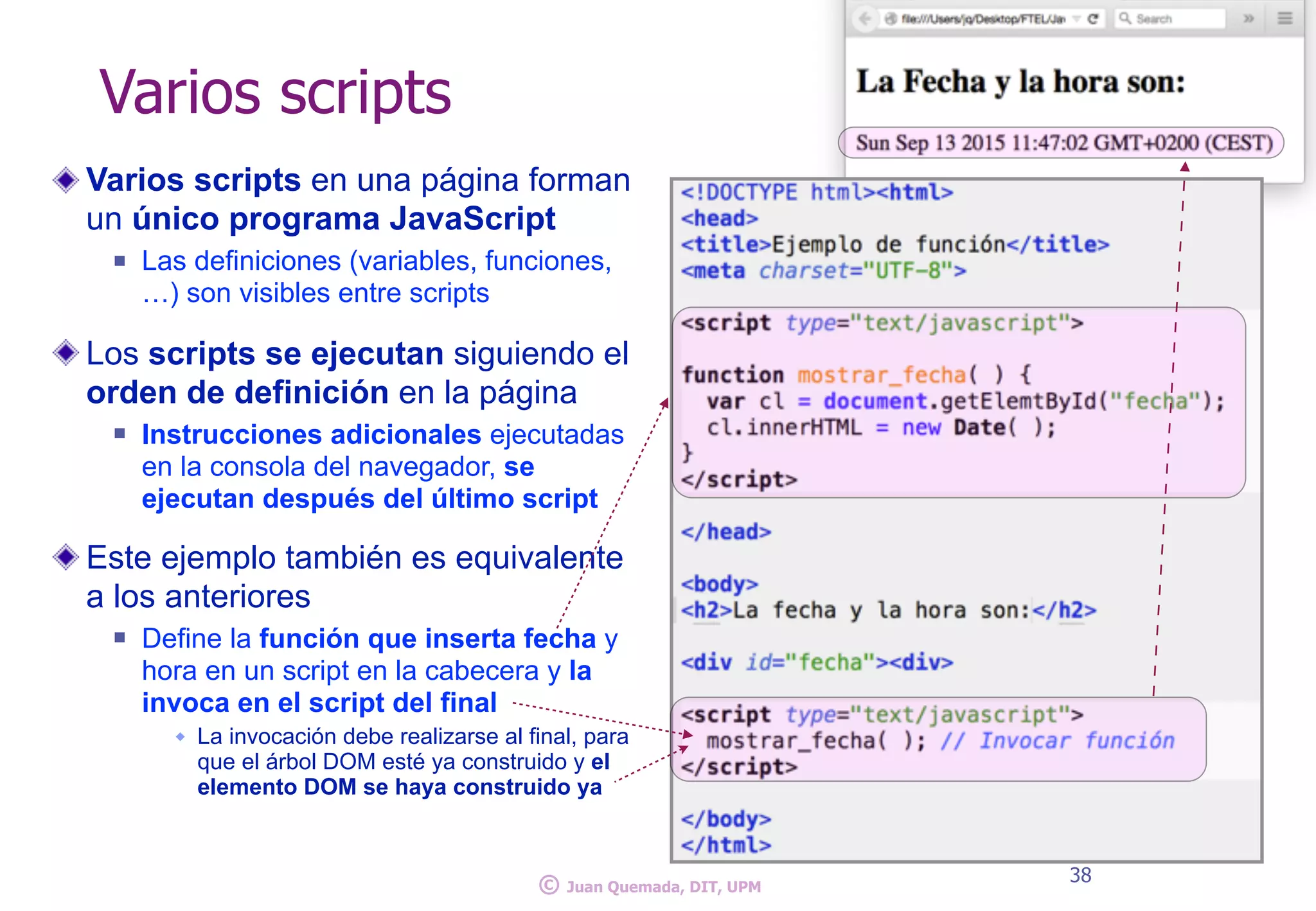Click 'cl.innerHTML = new Date( );' line
Viewport: 1316px width, 911px height.
881,427
